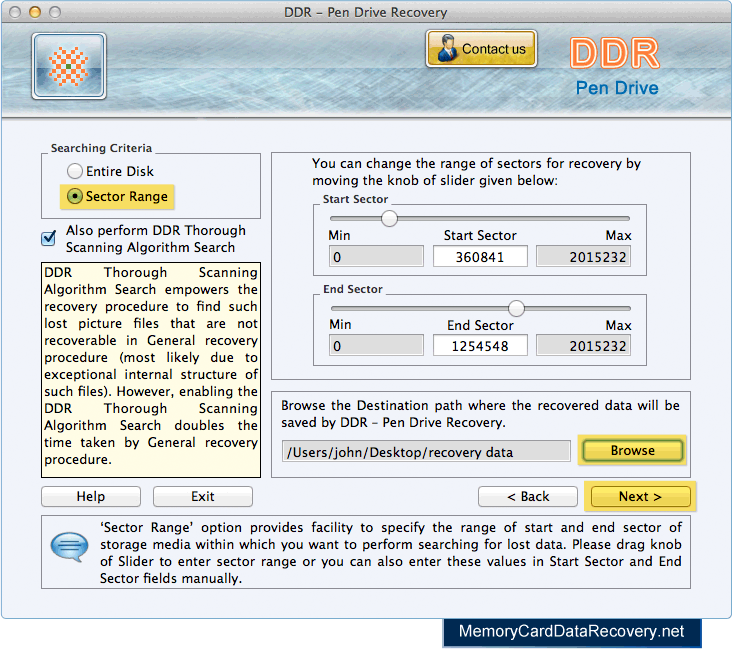The height and width of the screenshot is (649, 732).
Task: Click the Next > button
Action: coord(640,496)
